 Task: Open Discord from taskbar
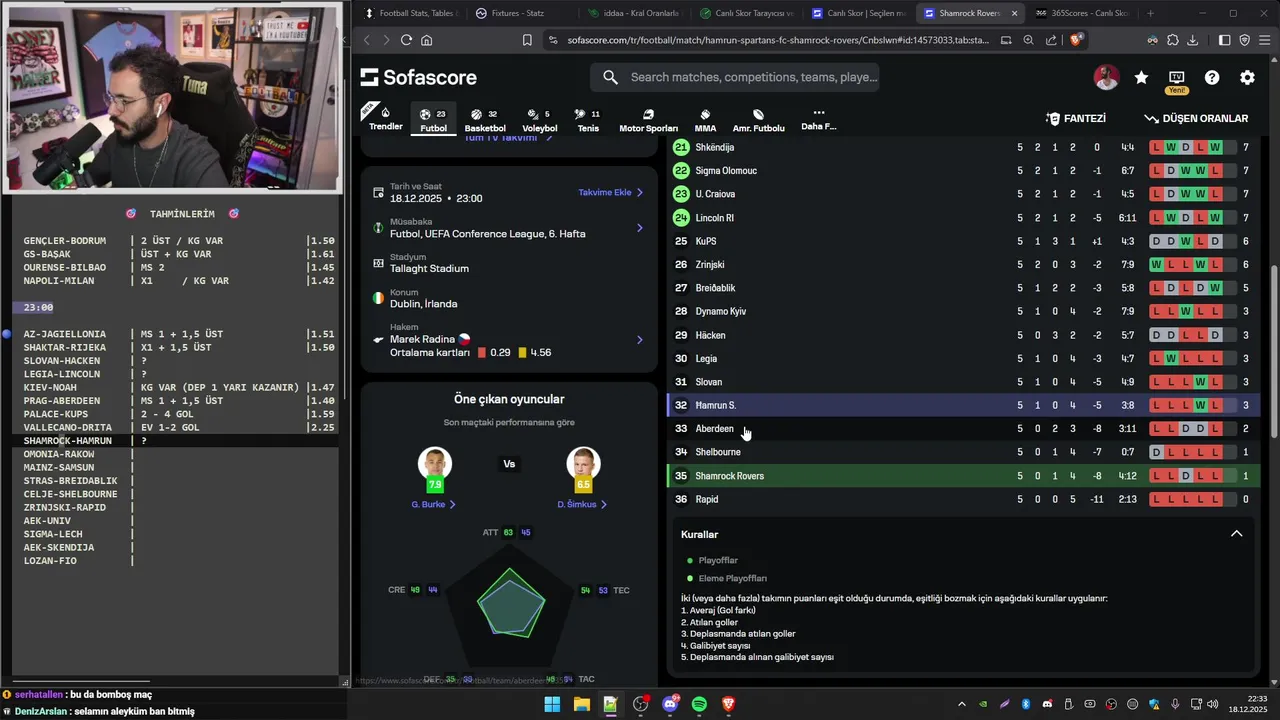(669, 704)
